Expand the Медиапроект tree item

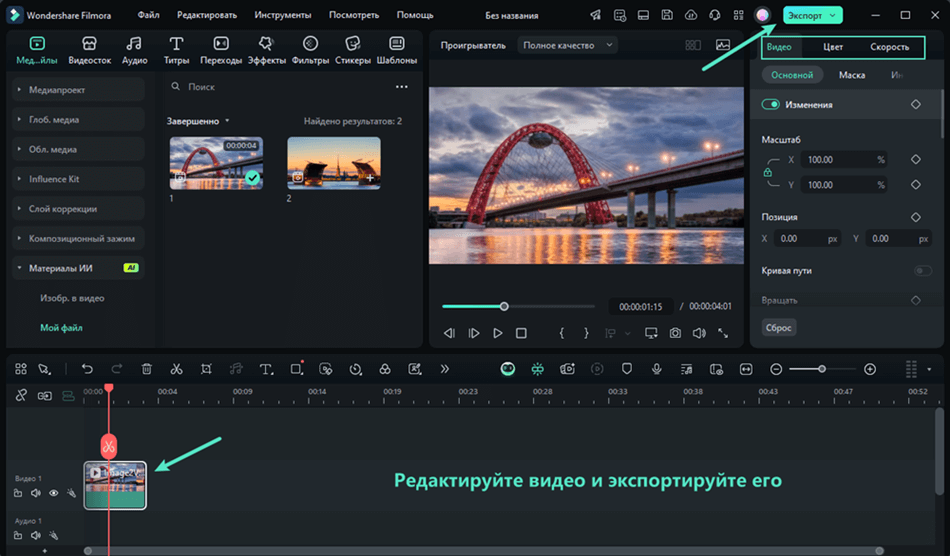coord(78,90)
